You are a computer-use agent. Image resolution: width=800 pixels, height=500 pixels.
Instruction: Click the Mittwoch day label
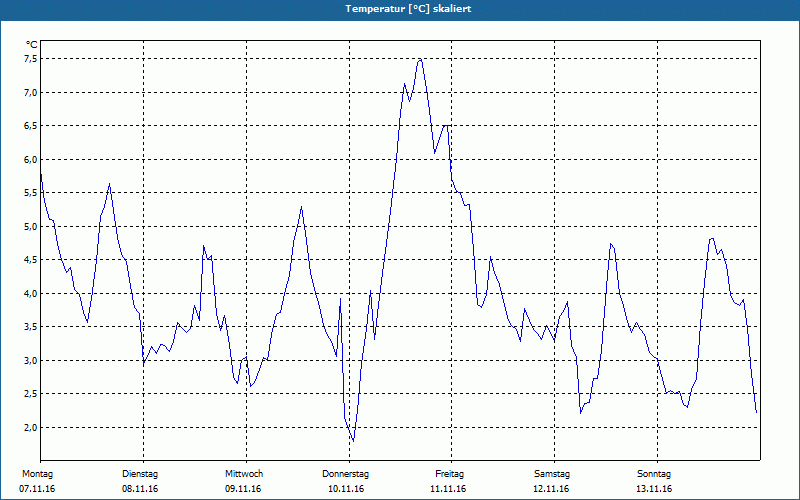(244, 474)
